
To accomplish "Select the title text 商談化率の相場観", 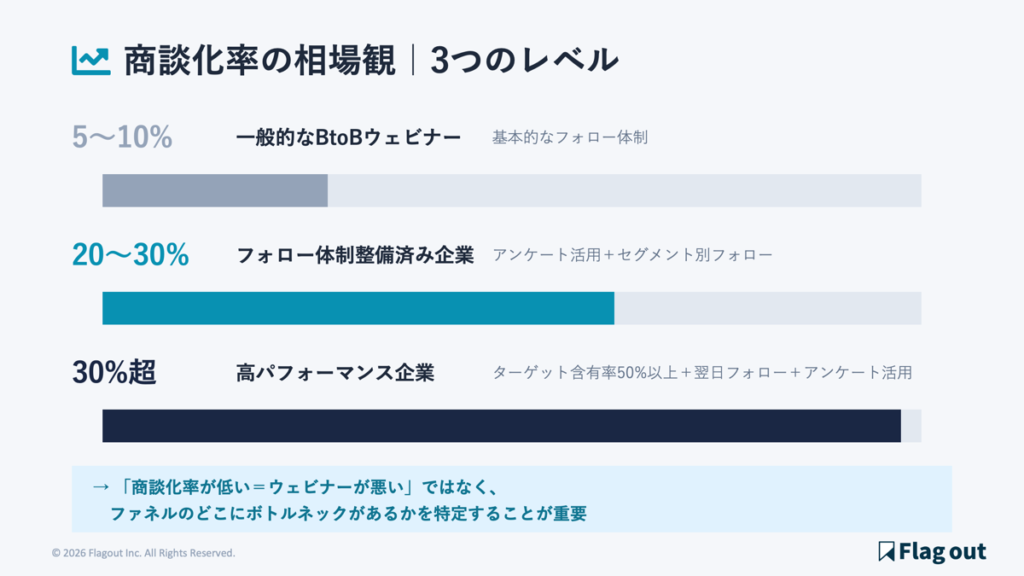I will point(260,60).
